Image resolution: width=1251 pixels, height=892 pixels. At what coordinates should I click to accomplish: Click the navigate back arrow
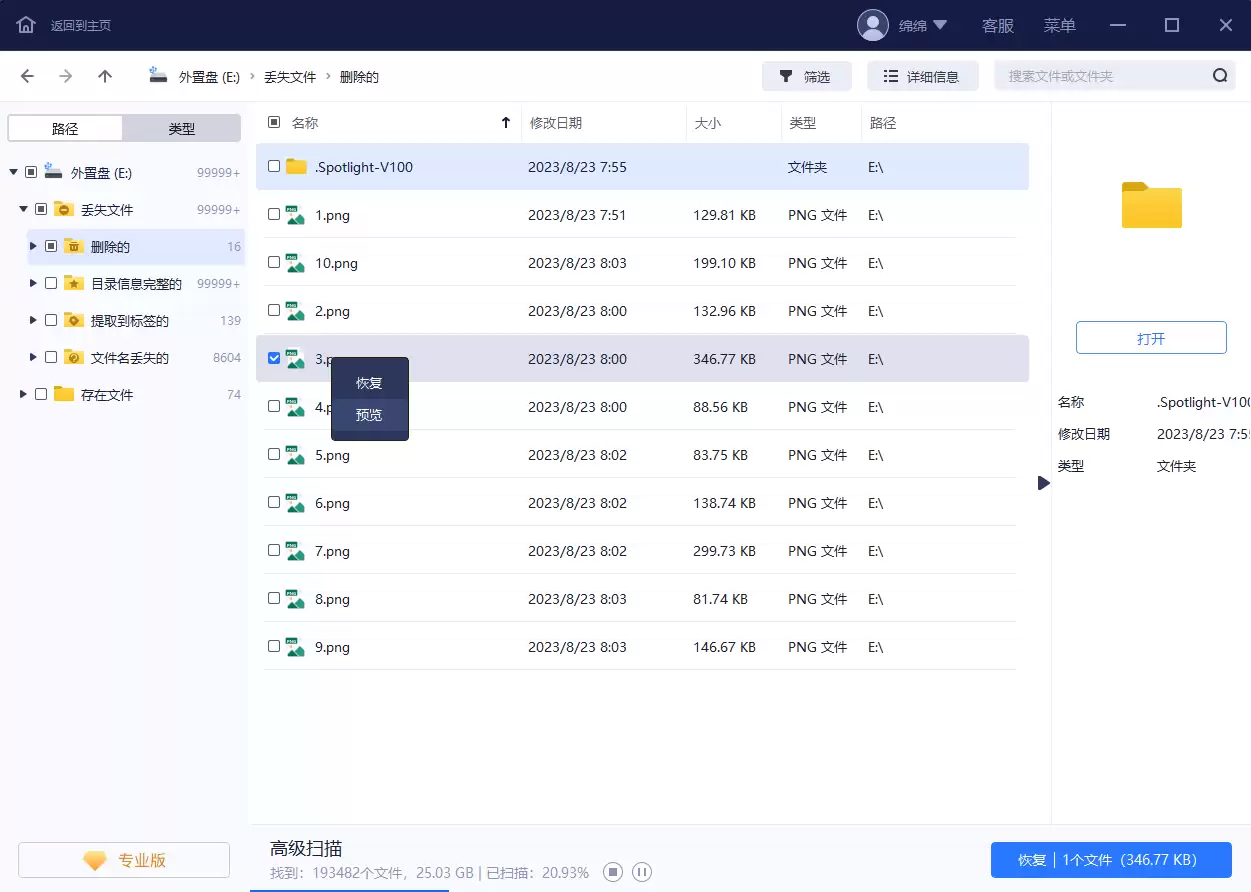click(28, 75)
